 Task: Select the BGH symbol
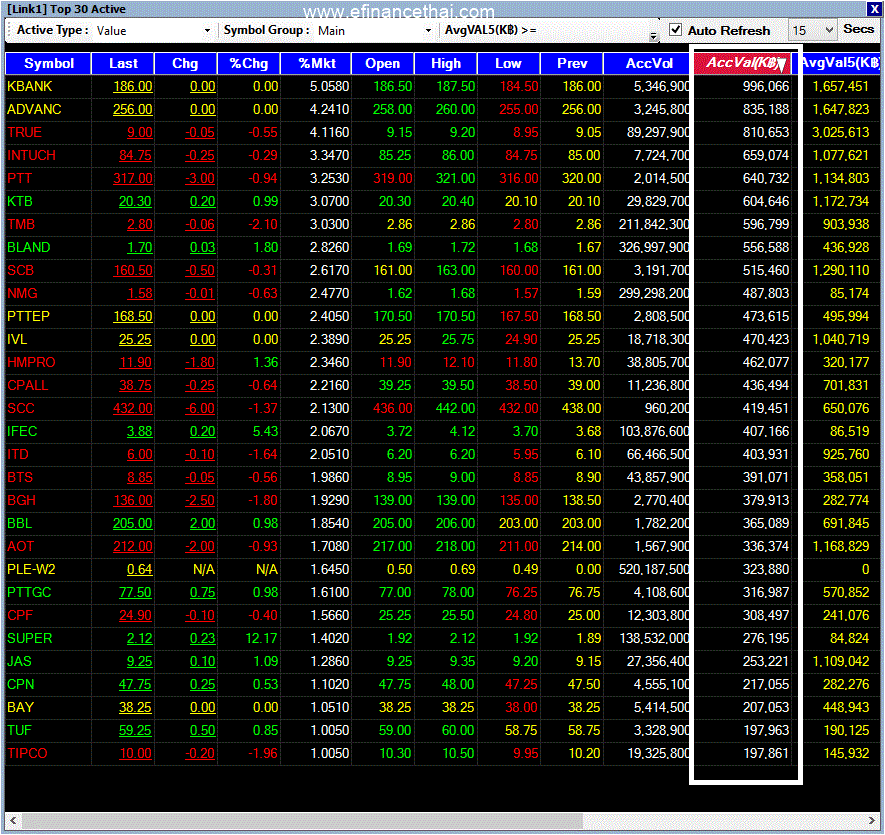(21, 501)
